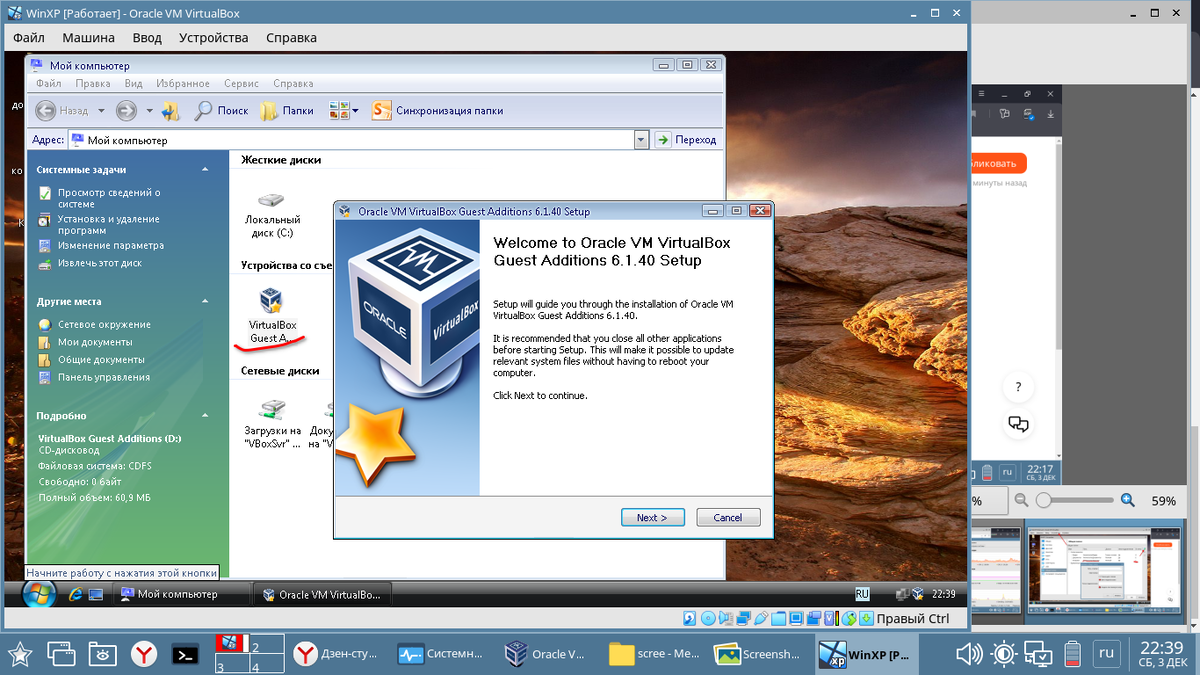Click Синхронизация папки toolbar button
Image resolution: width=1200 pixels, height=675 pixels.
point(438,111)
